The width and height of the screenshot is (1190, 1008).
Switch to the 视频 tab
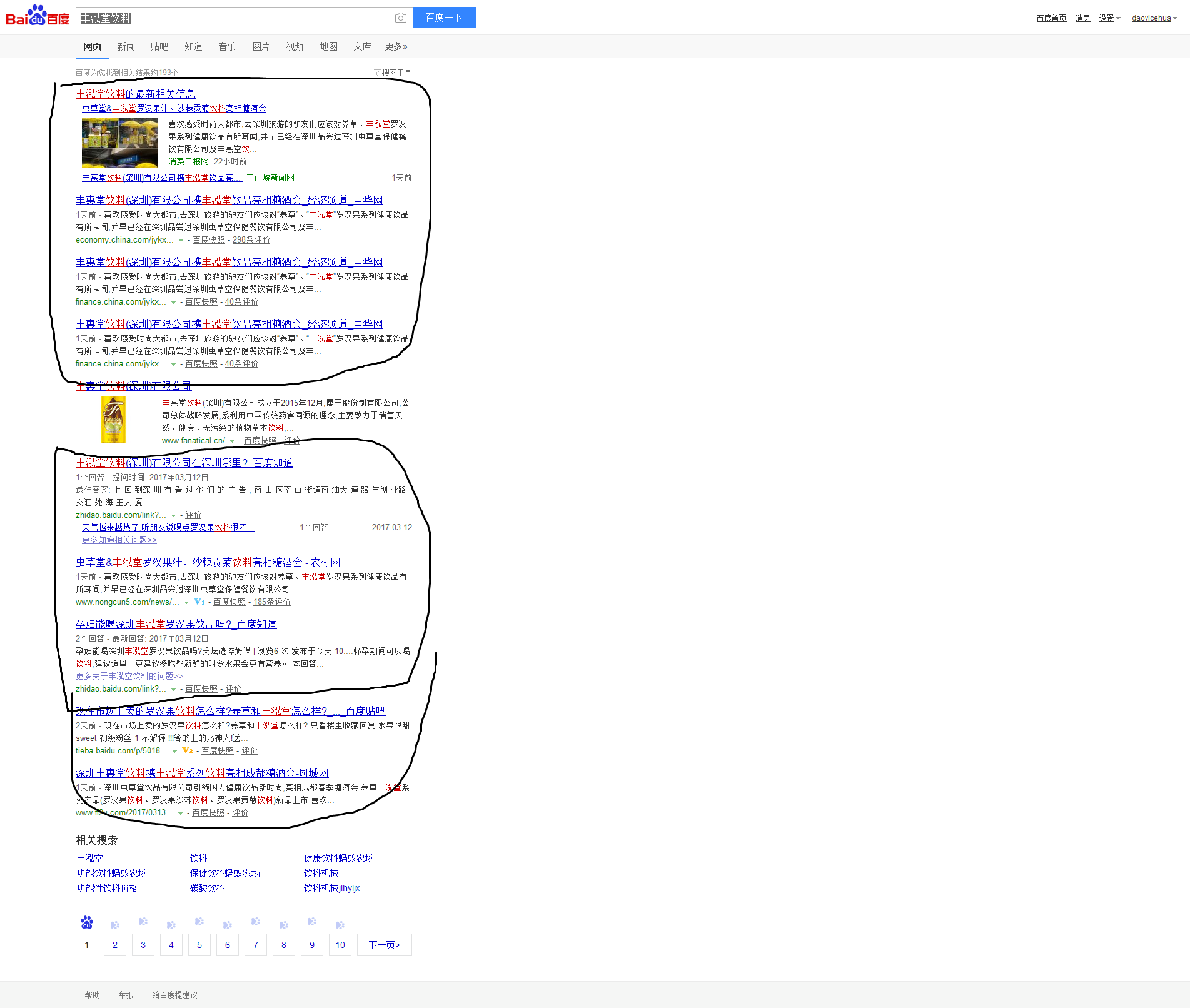coord(295,46)
